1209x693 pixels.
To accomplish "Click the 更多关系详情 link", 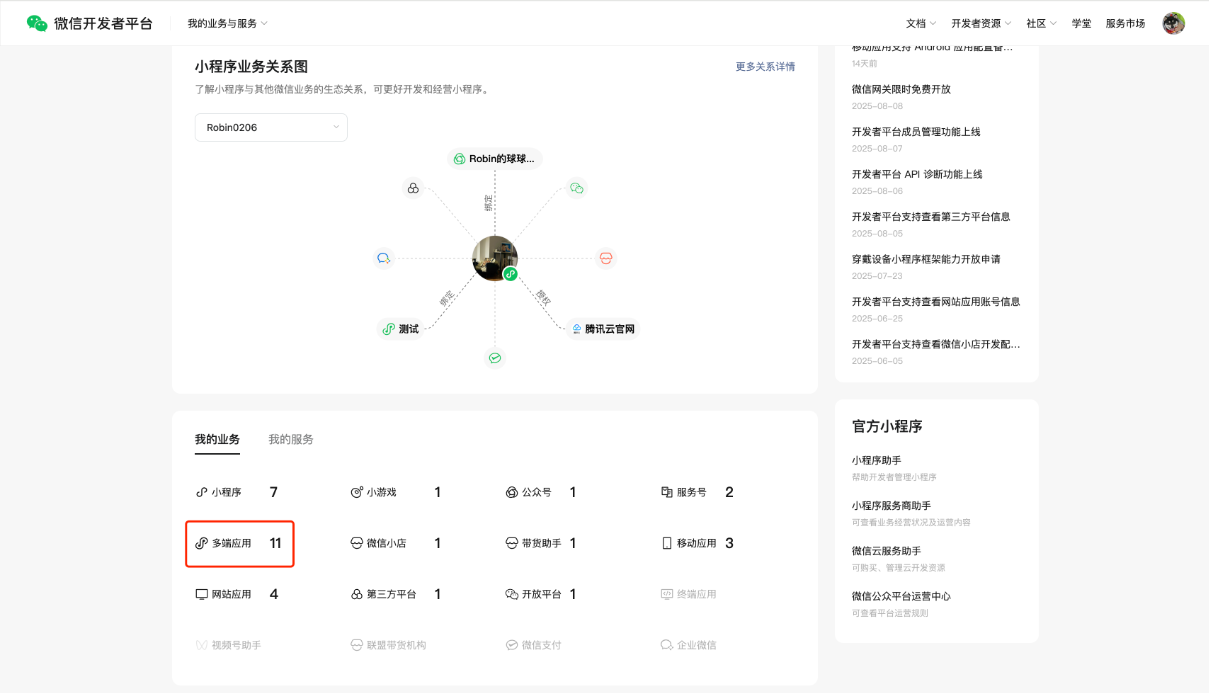I will [765, 67].
